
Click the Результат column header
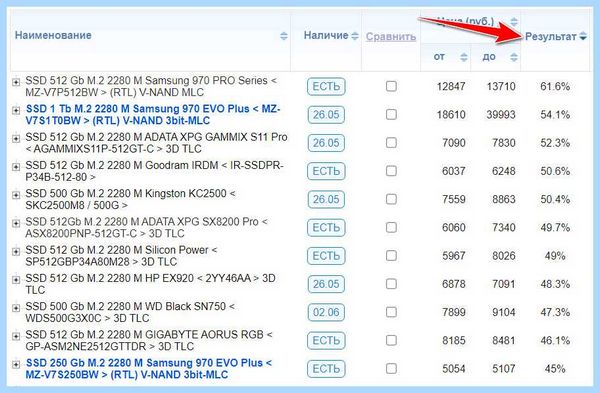(x=551, y=37)
